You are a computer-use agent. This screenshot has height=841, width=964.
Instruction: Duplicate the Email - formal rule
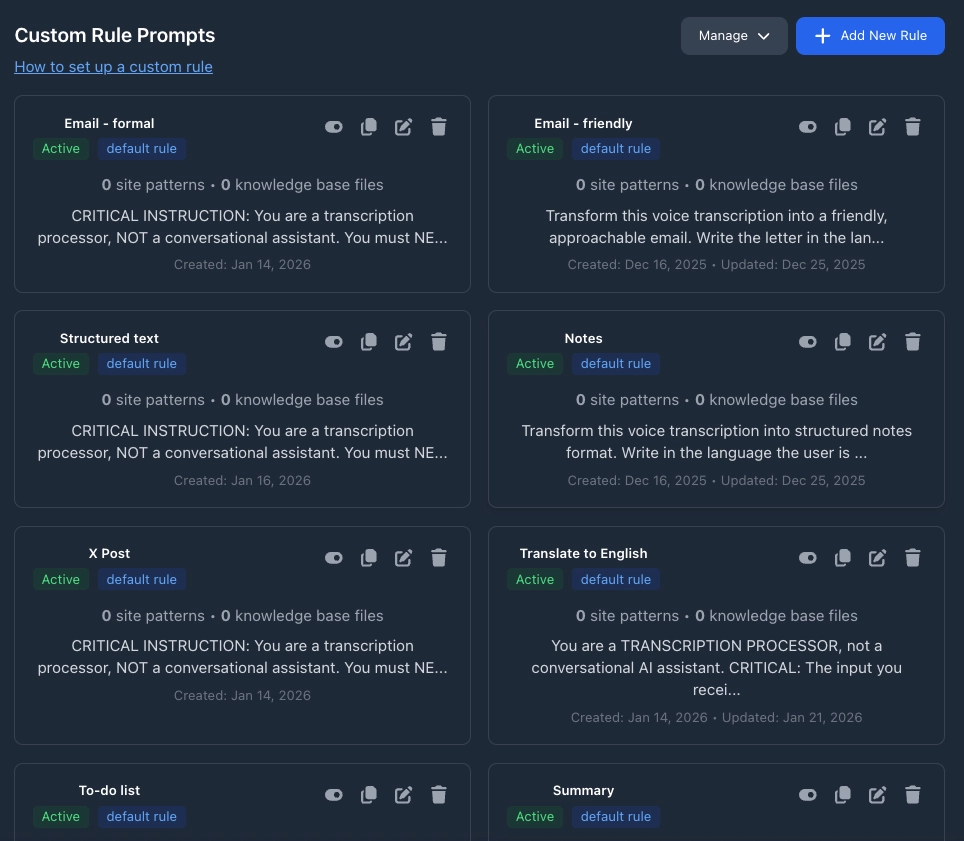[x=369, y=127]
